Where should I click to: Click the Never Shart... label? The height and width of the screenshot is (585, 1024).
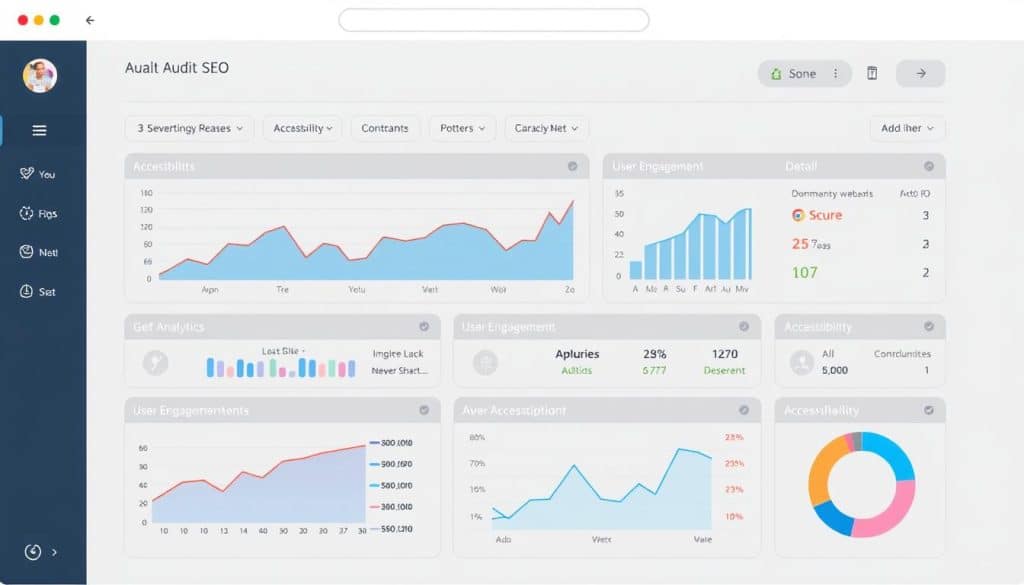tap(399, 371)
